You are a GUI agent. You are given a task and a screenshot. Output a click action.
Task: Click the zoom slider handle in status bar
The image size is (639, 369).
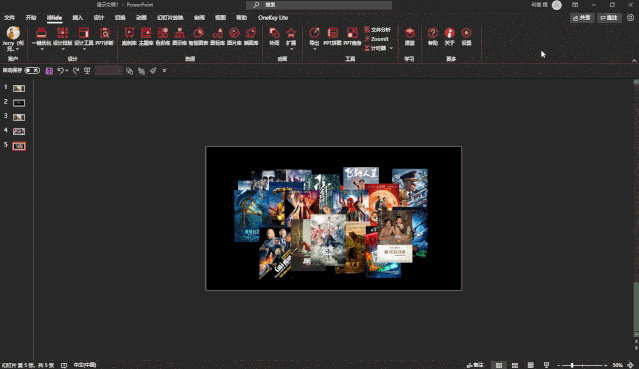point(572,365)
